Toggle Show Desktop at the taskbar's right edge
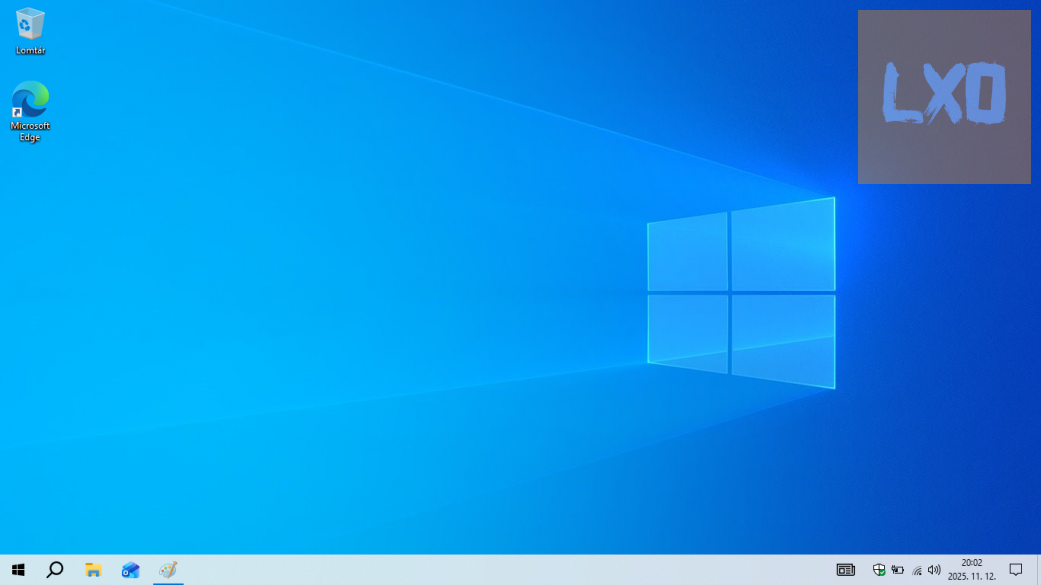The width and height of the screenshot is (1041, 585). (x=1039, y=570)
